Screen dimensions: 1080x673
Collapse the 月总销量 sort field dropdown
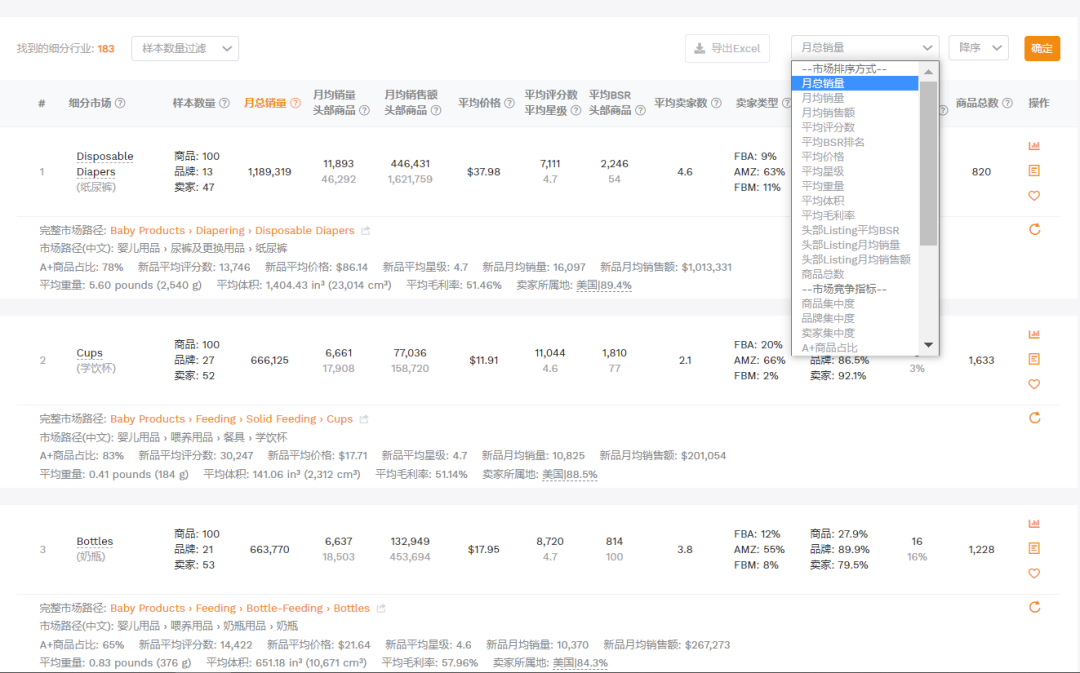[864, 48]
